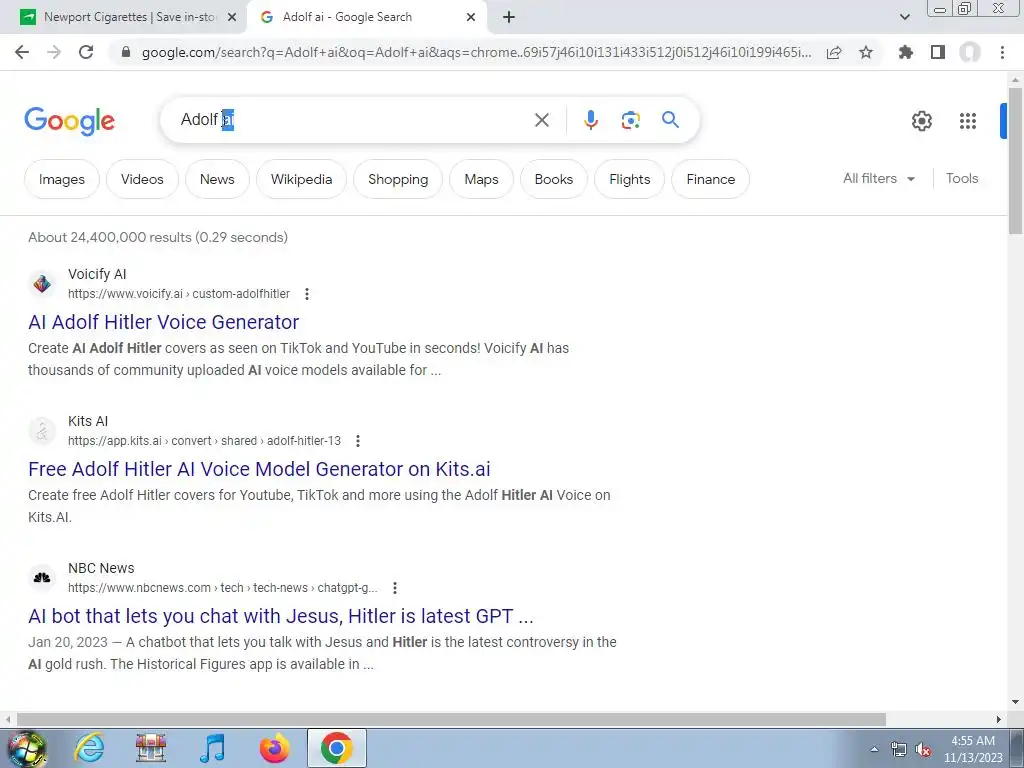1024x768 pixels.
Task: Launch Internet Explorer from the taskbar
Action: [x=89, y=748]
